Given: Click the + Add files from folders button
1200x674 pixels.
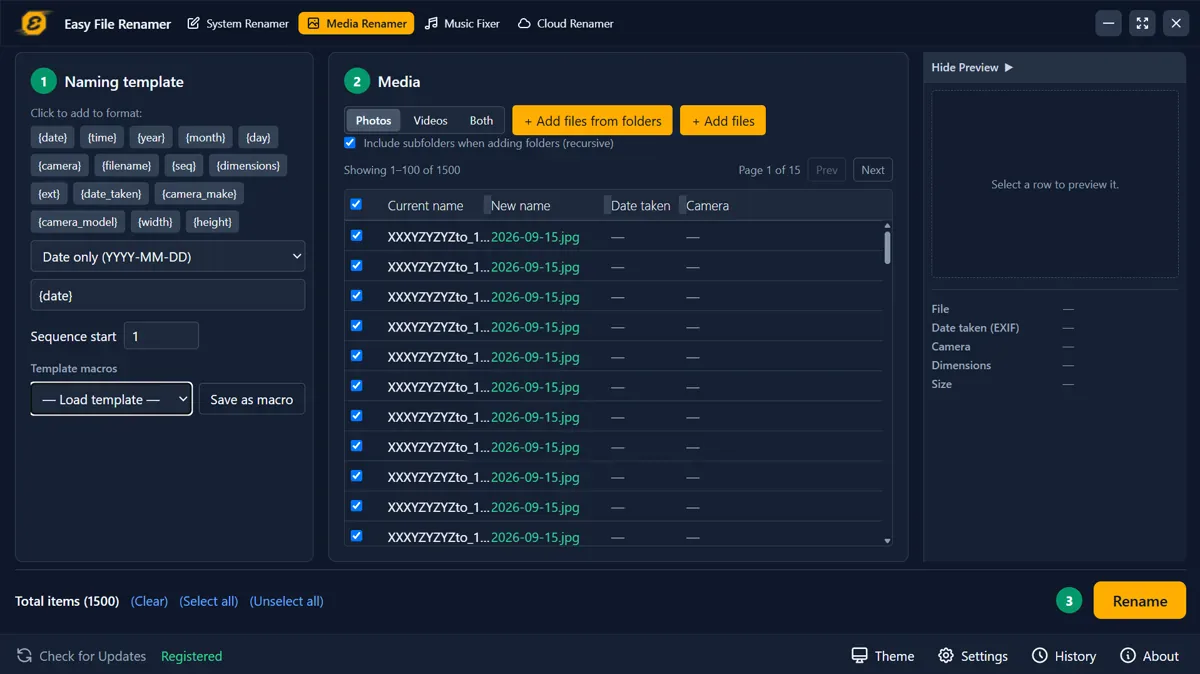Looking at the screenshot, I should click(593, 121).
